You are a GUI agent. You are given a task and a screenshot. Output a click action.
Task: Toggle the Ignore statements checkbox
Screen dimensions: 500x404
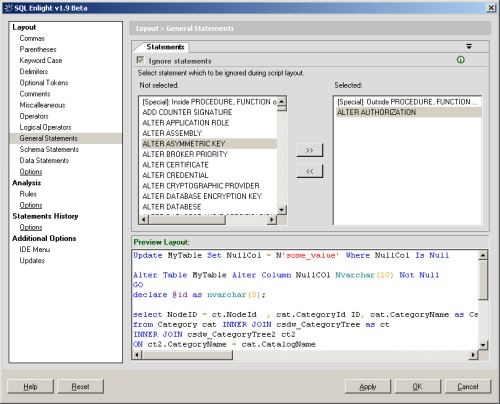click(x=140, y=60)
